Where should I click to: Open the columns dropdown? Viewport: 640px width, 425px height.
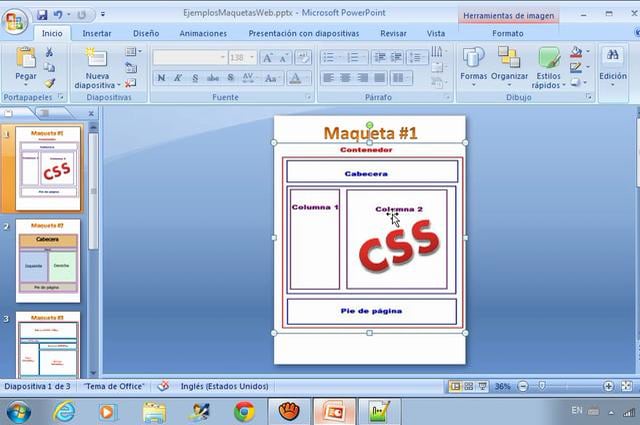[401, 78]
